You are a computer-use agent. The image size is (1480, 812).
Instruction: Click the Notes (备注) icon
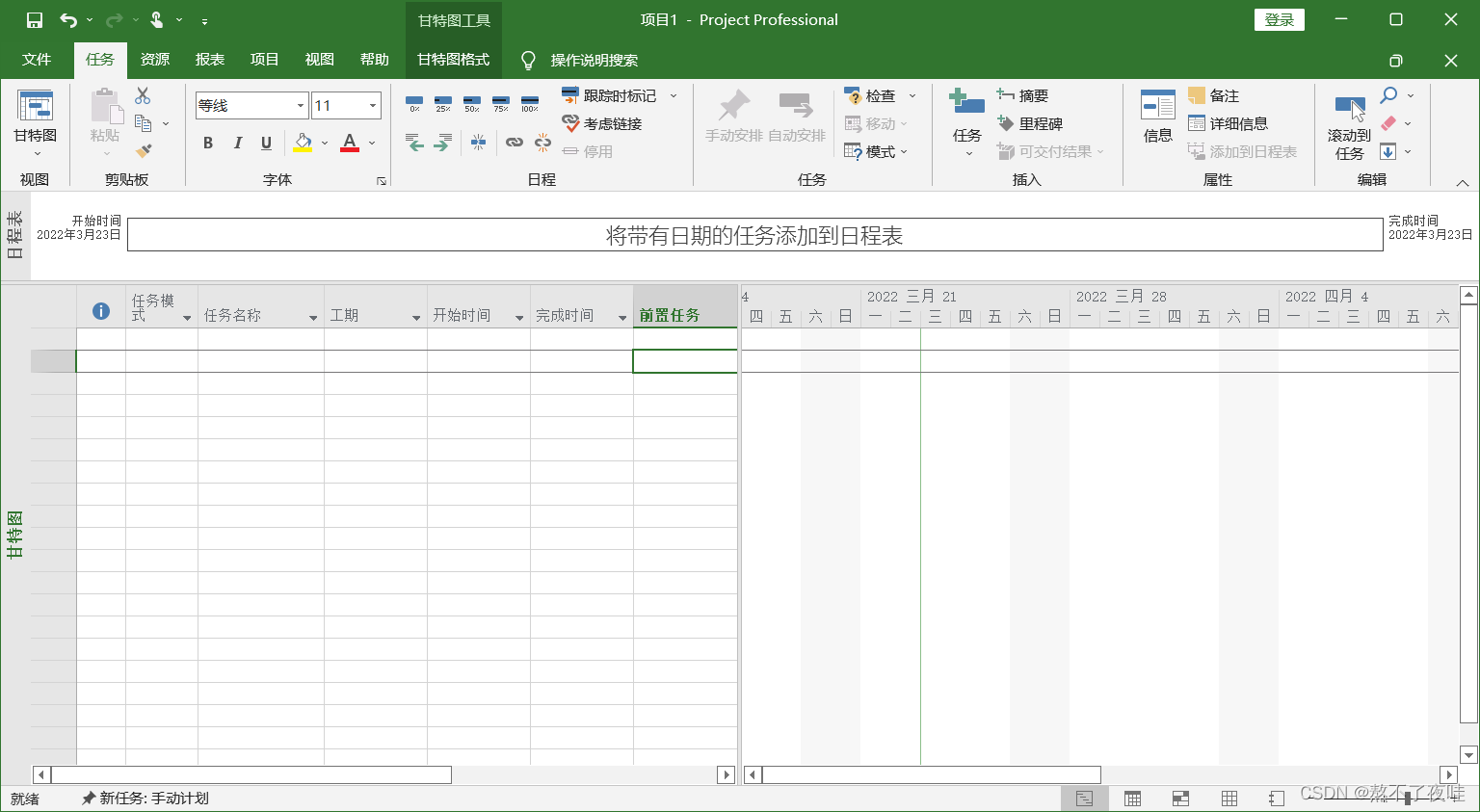click(1197, 95)
